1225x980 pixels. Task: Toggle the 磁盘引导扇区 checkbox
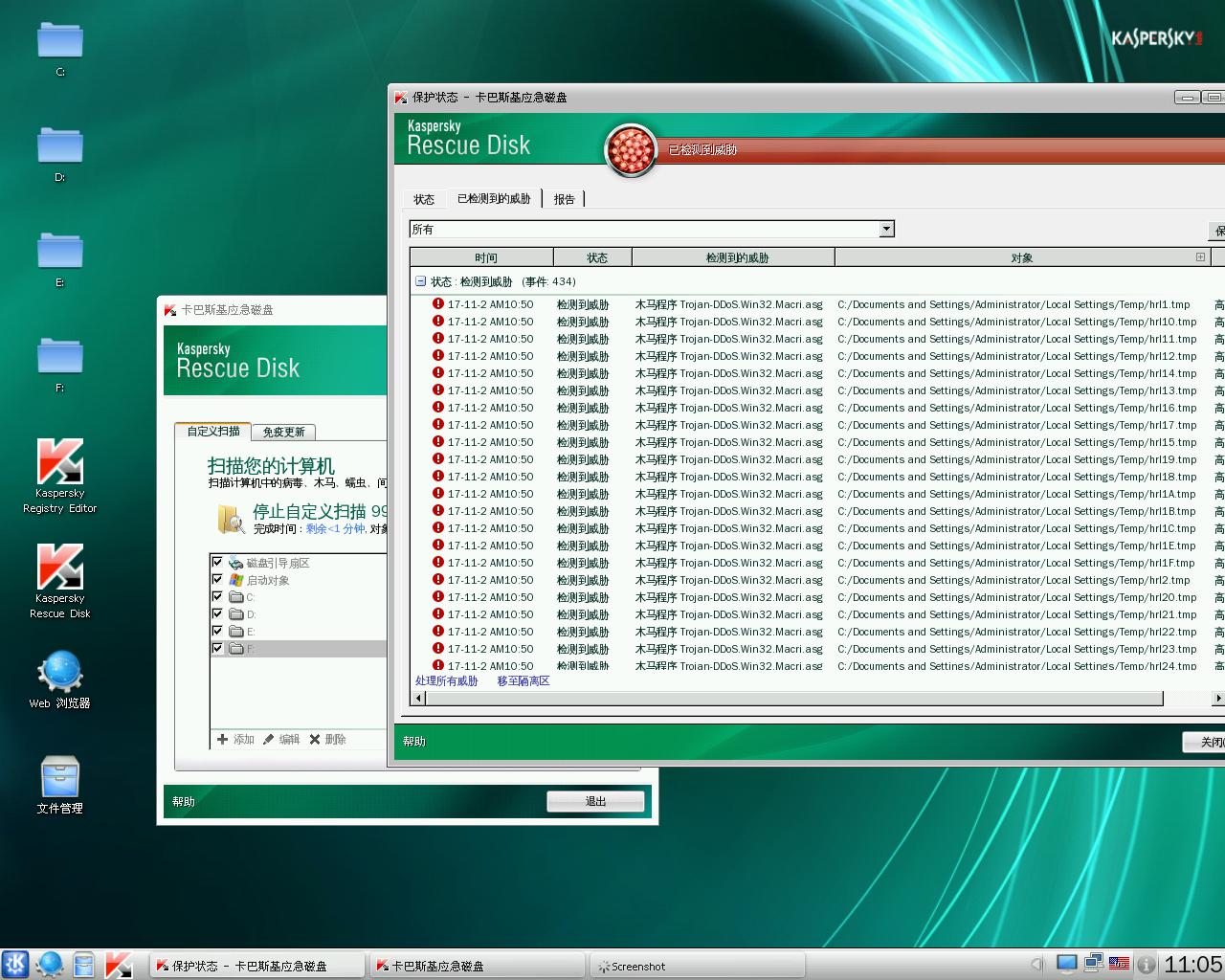coord(217,562)
